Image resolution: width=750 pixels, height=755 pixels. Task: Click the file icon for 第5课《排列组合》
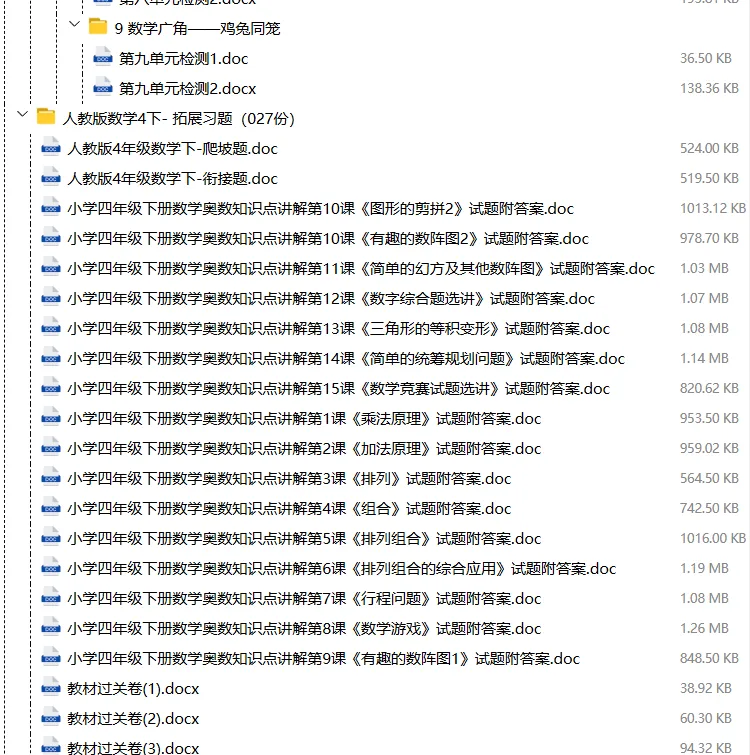51,536
